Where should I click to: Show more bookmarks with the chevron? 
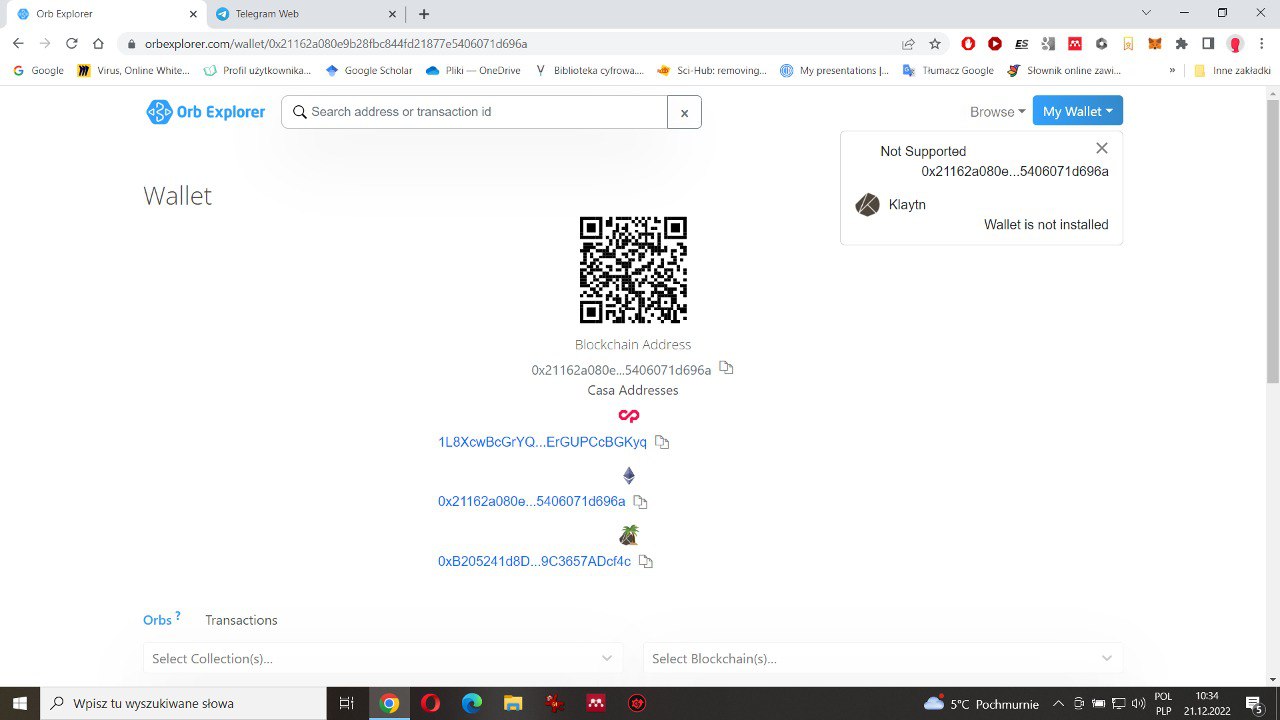[x=1172, y=71]
